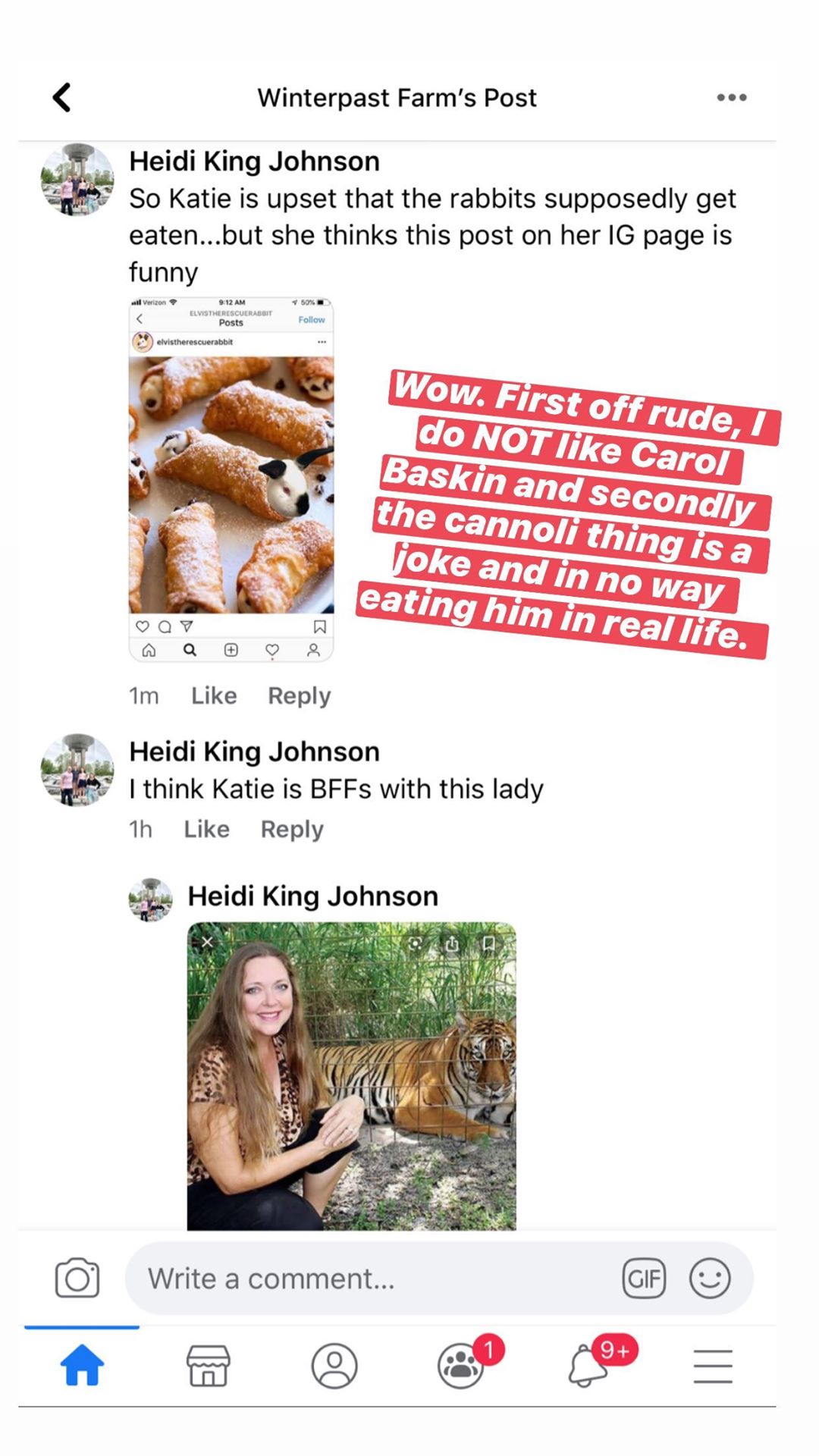Image resolution: width=819 pixels, height=1456 pixels.
Task: Tap the back arrow in header
Action: tap(62, 98)
